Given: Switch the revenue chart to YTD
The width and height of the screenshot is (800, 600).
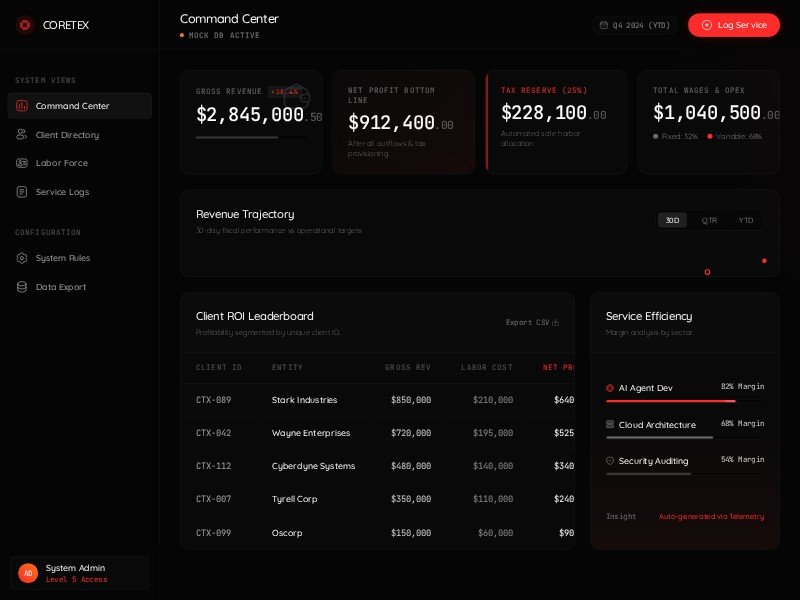Looking at the screenshot, I should click(746, 220).
